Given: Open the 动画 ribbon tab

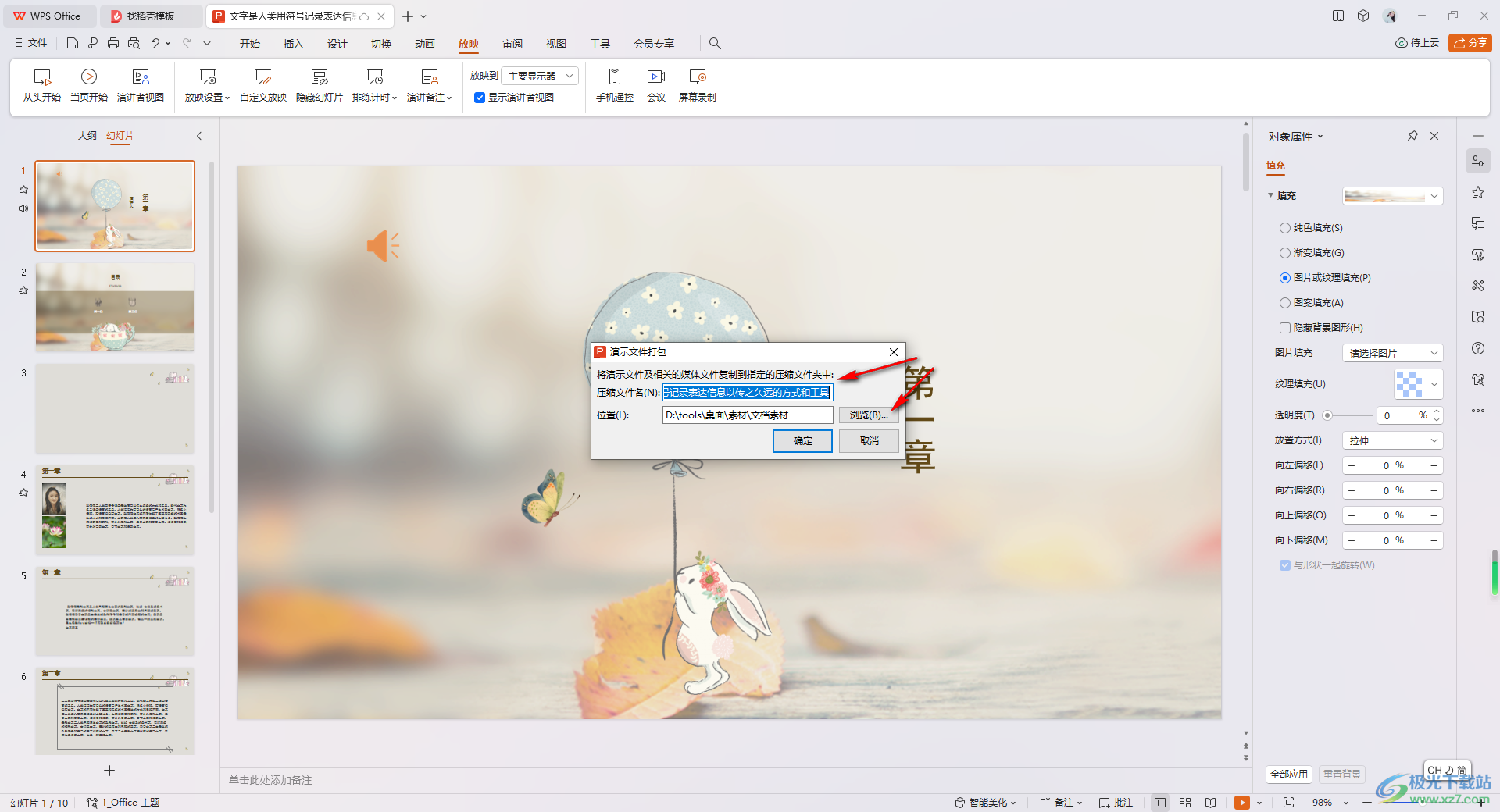Looking at the screenshot, I should pos(425,44).
